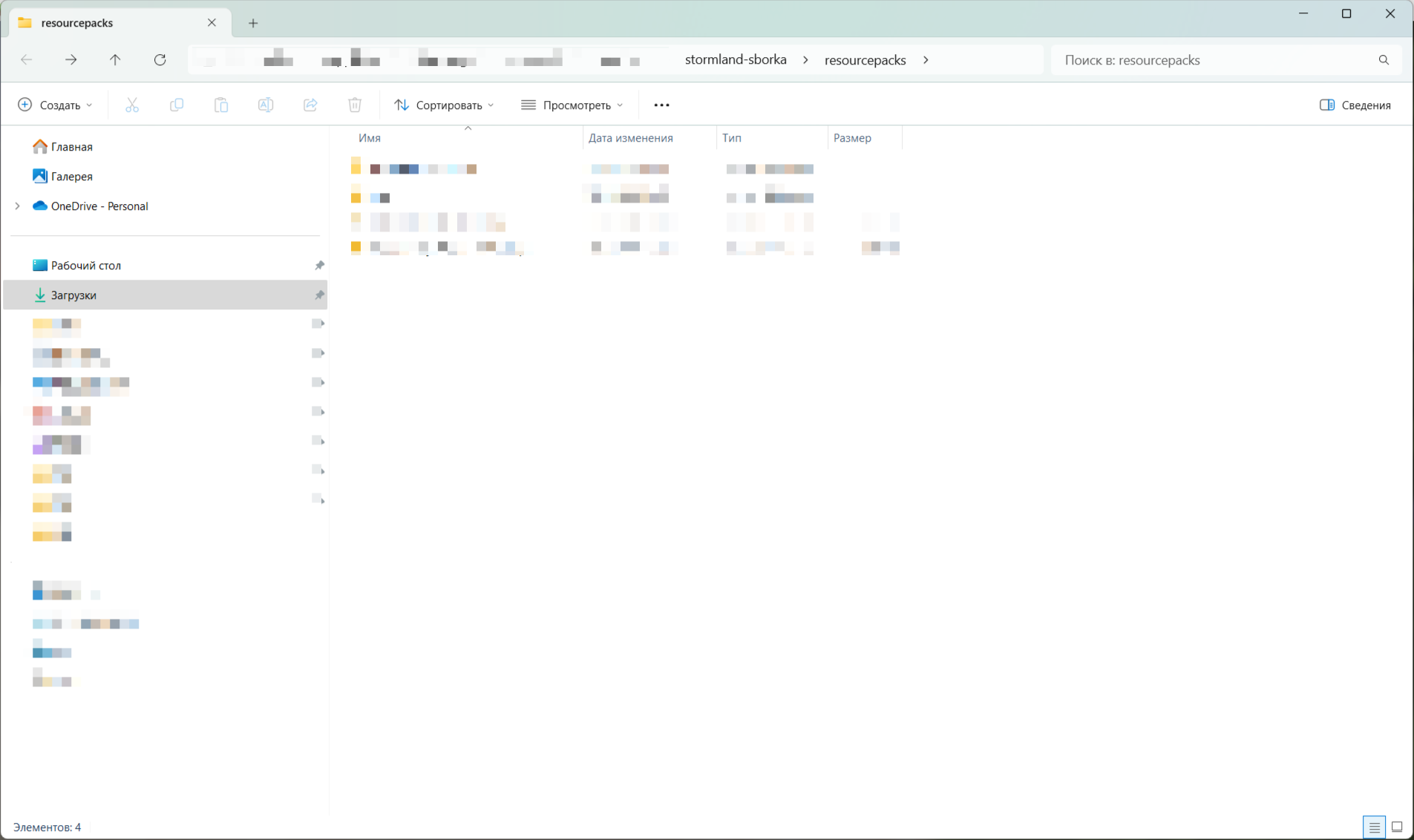Click the search box for resourcepacks
The image size is (1414, 840).
1217,60
